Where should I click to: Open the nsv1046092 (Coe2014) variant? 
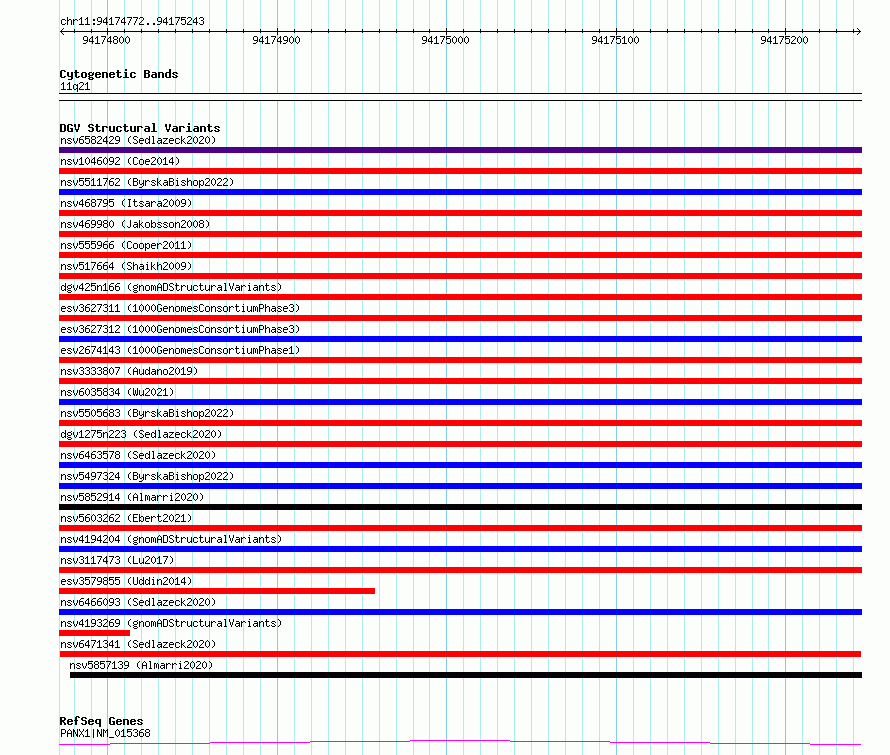120,161
